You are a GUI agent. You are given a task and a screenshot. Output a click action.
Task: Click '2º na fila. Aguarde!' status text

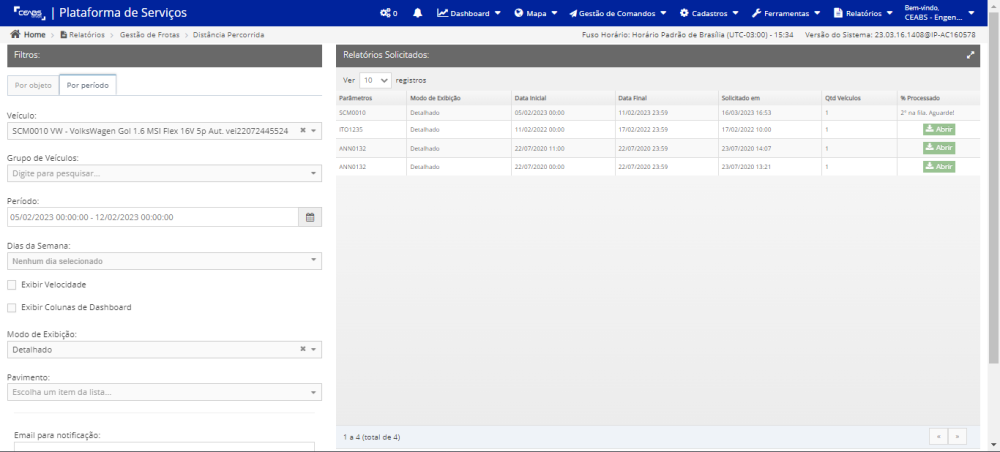coord(927,113)
